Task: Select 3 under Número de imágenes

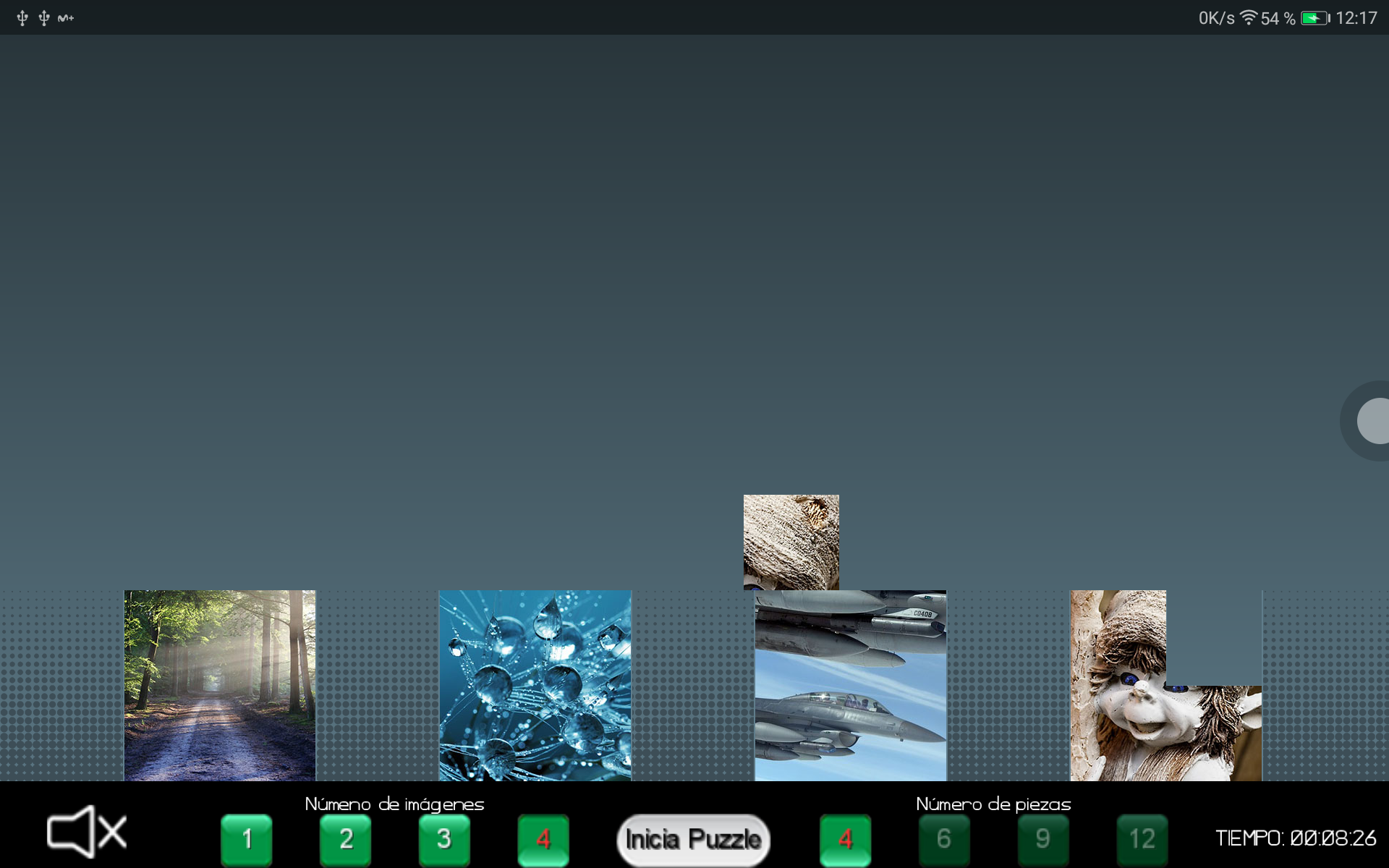Action: (444, 839)
